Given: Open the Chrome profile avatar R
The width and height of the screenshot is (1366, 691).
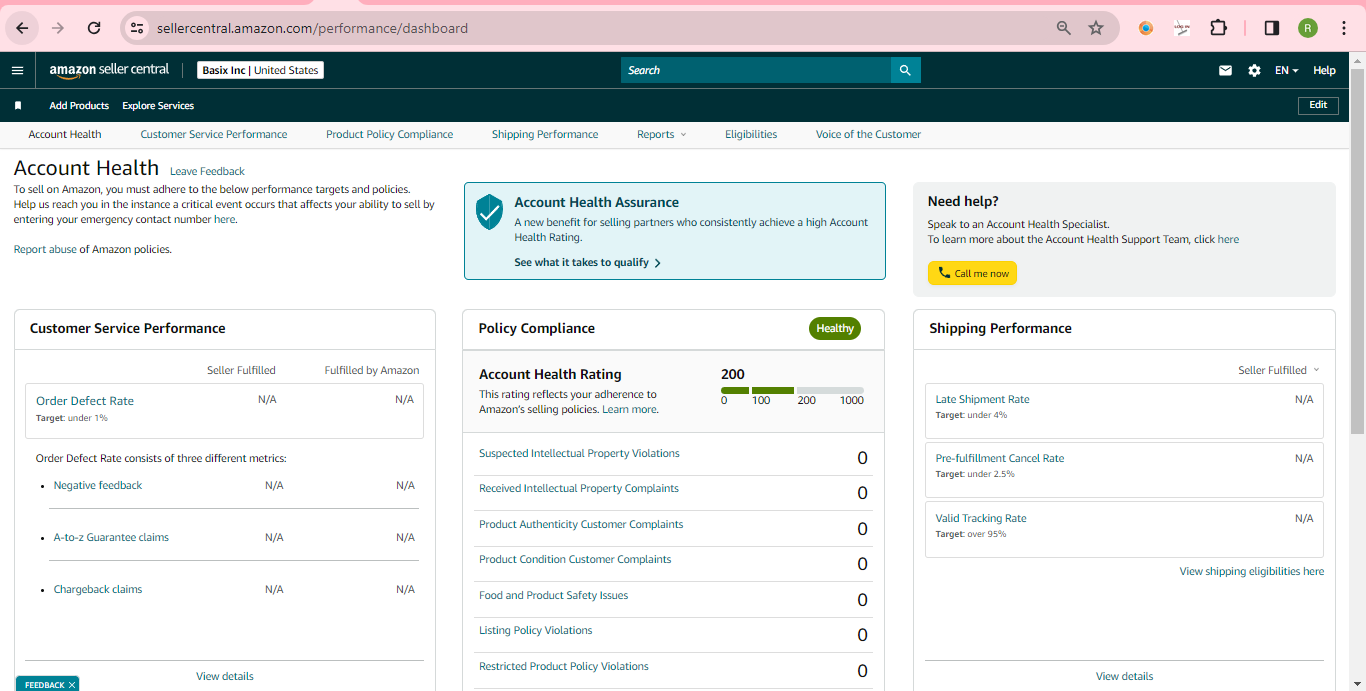Looking at the screenshot, I should [x=1308, y=28].
